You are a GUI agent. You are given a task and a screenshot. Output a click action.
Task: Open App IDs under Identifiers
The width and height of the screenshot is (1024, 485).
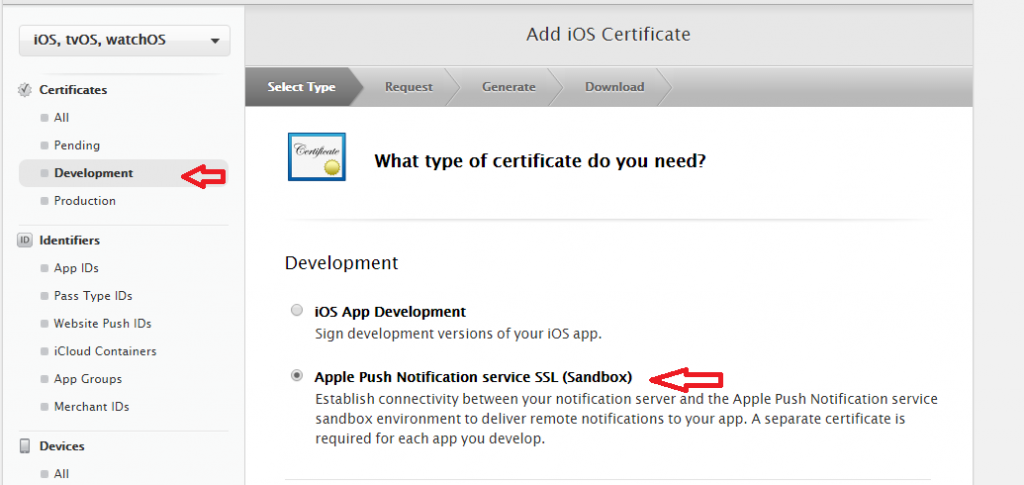click(x=76, y=268)
